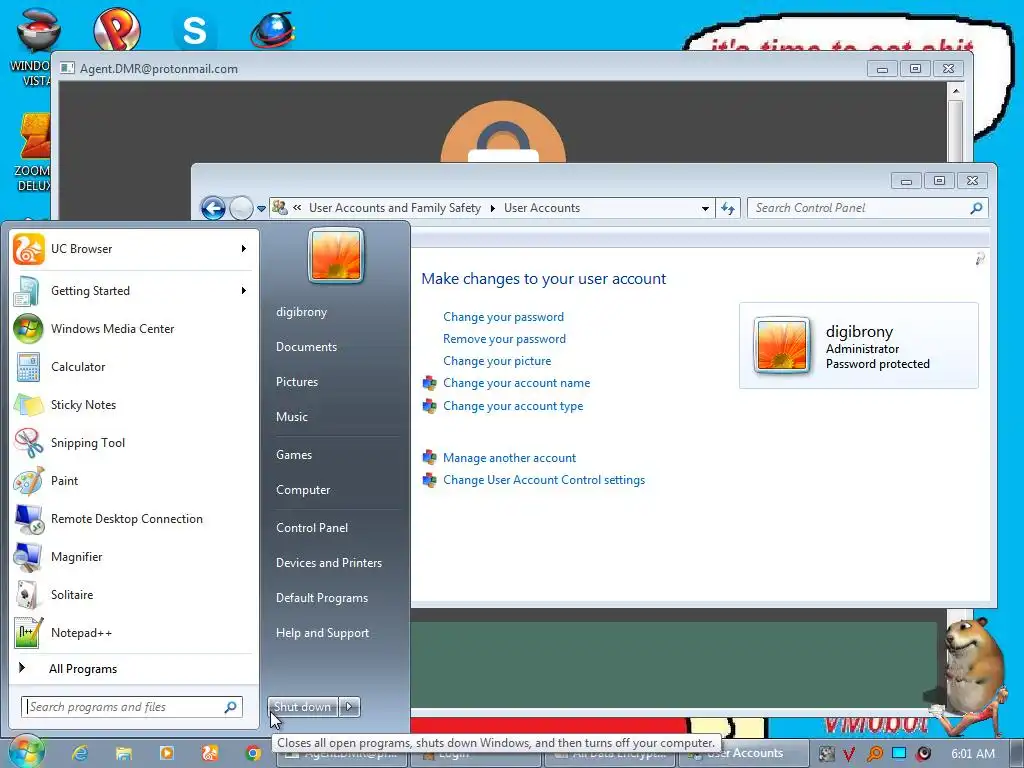The height and width of the screenshot is (768, 1024).
Task: Switch to User Accounts taskbar button
Action: tap(743, 753)
